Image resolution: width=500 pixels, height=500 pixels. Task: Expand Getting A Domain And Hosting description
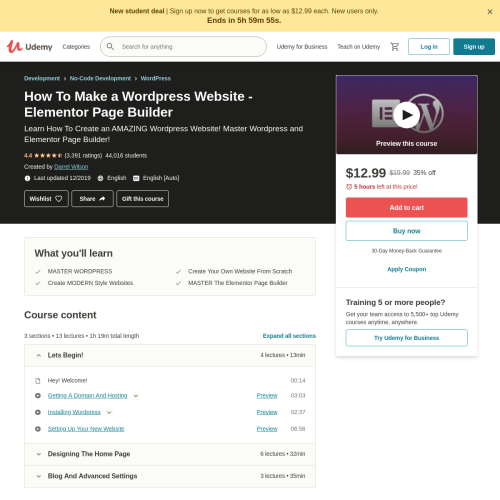[x=136, y=396]
